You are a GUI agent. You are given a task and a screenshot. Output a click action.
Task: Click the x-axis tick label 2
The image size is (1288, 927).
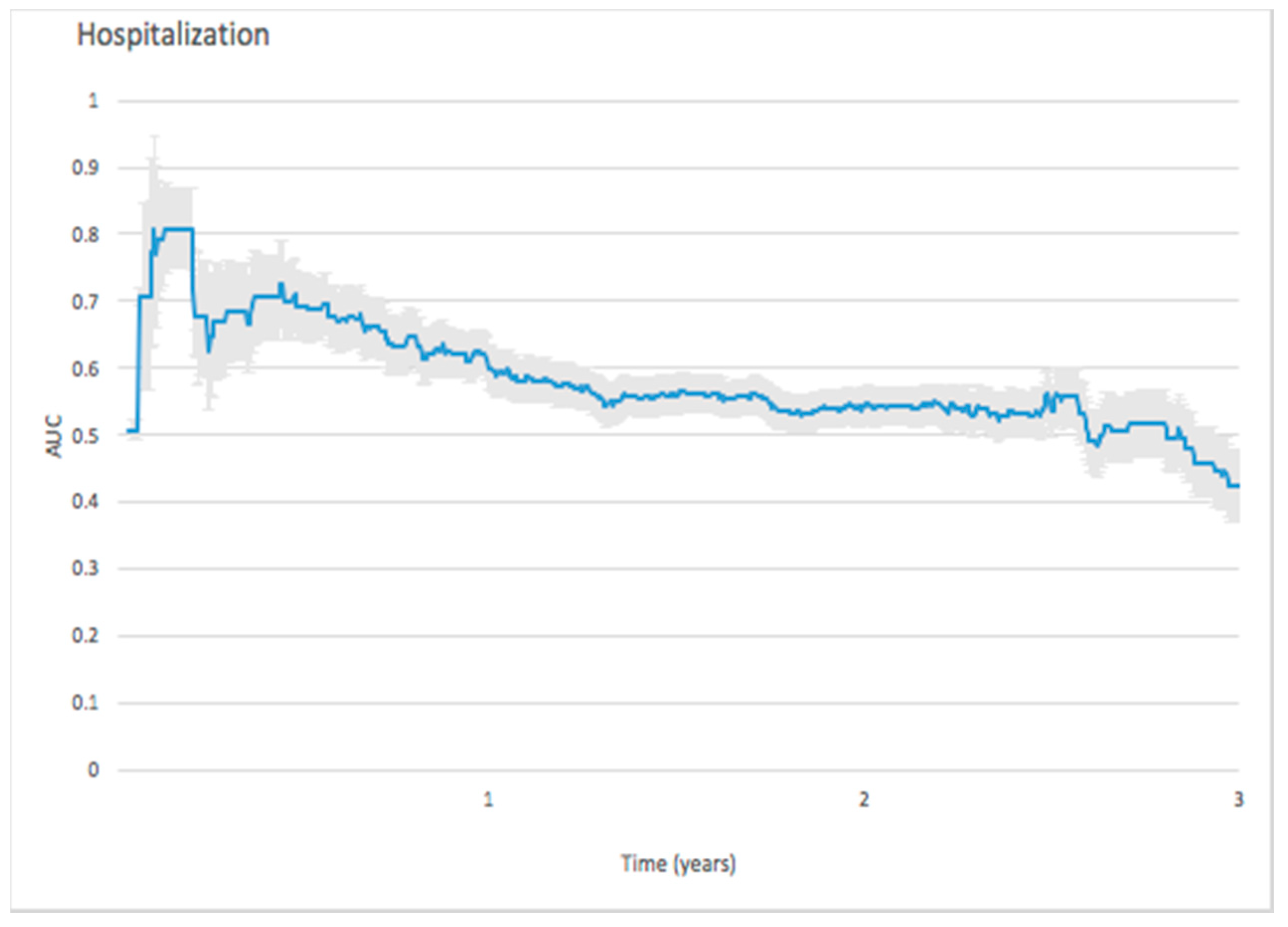tap(863, 800)
